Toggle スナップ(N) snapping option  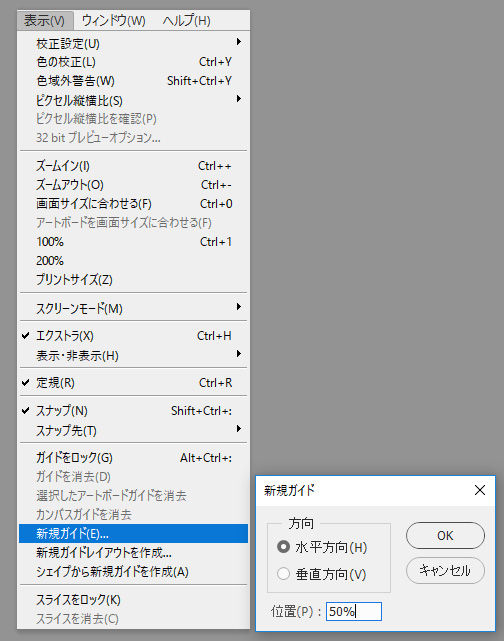click(133, 411)
